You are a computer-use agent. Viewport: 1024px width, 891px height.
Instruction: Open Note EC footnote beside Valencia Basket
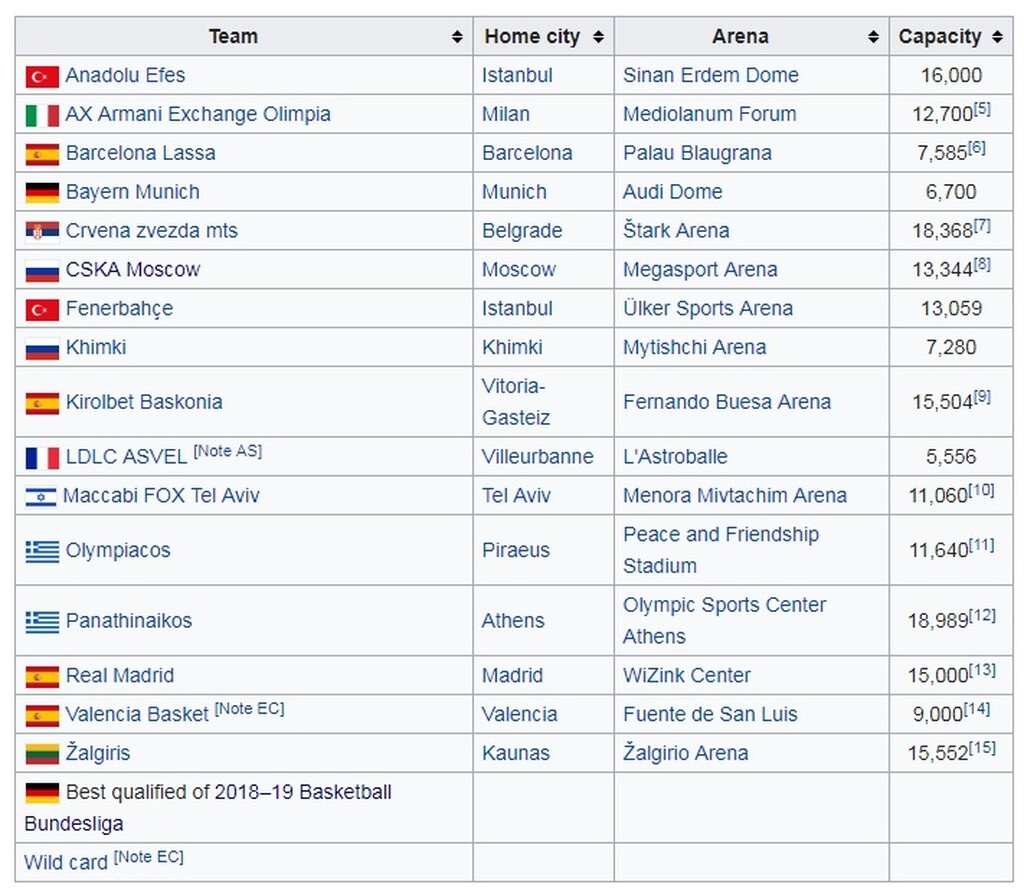[249, 709]
